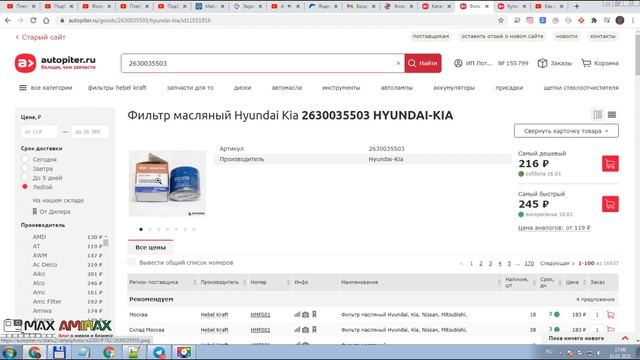The width and height of the screenshot is (640, 360).
Task: Open поставщикам link
Action: (431, 36)
